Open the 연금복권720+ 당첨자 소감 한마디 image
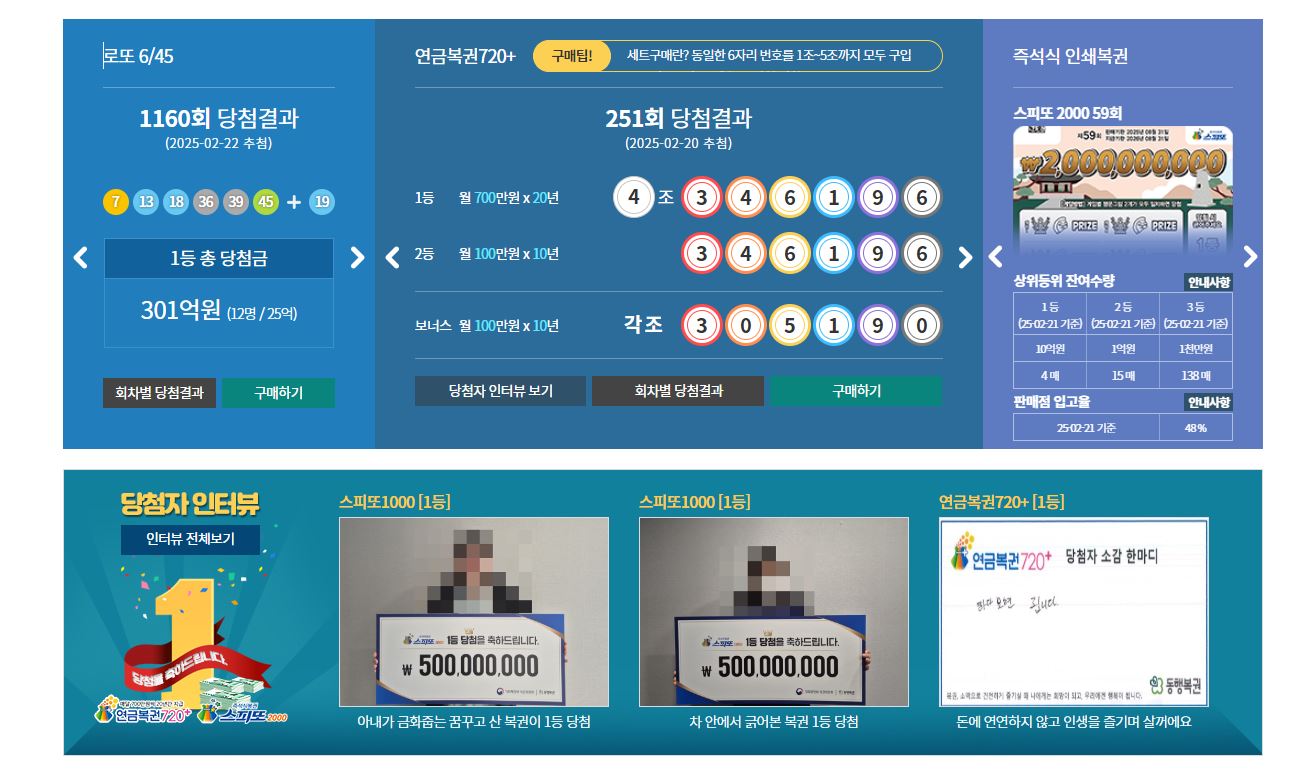1291x773 pixels. [1074, 612]
